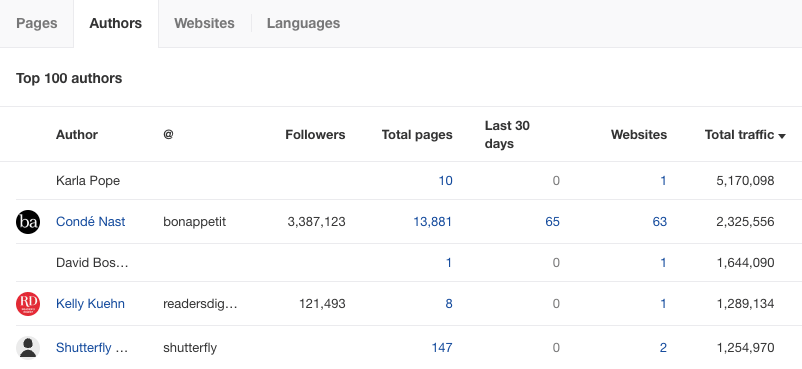This screenshot has width=802, height=369.
Task: Open Karla Pope's 10 total pages
Action: 445,181
